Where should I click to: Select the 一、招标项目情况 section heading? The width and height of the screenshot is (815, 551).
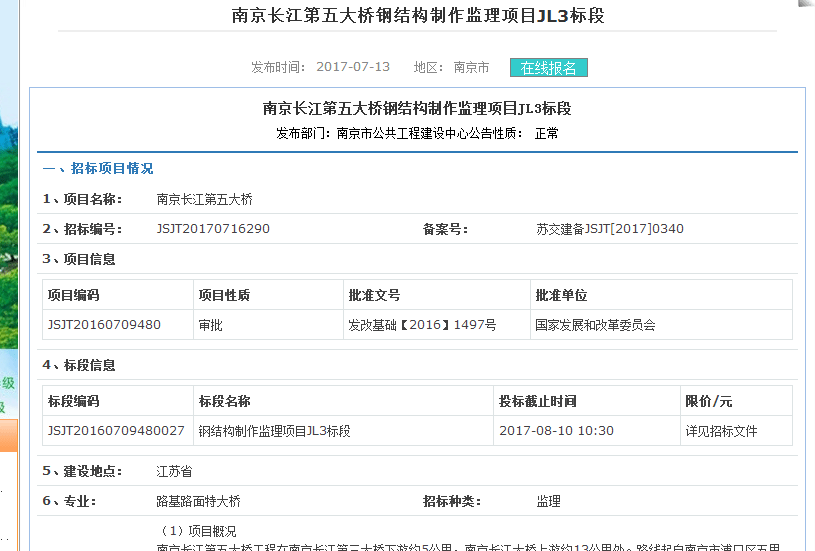(98, 168)
